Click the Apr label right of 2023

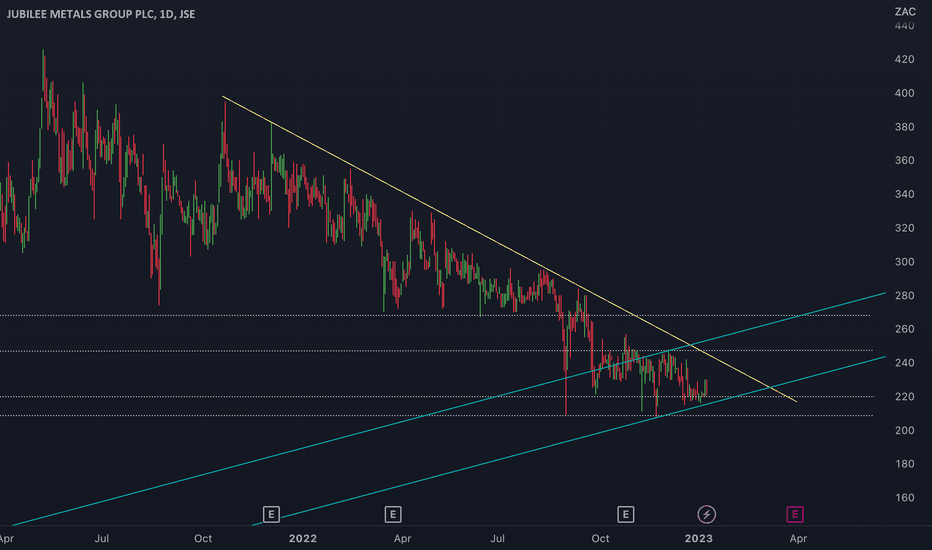coord(798,539)
